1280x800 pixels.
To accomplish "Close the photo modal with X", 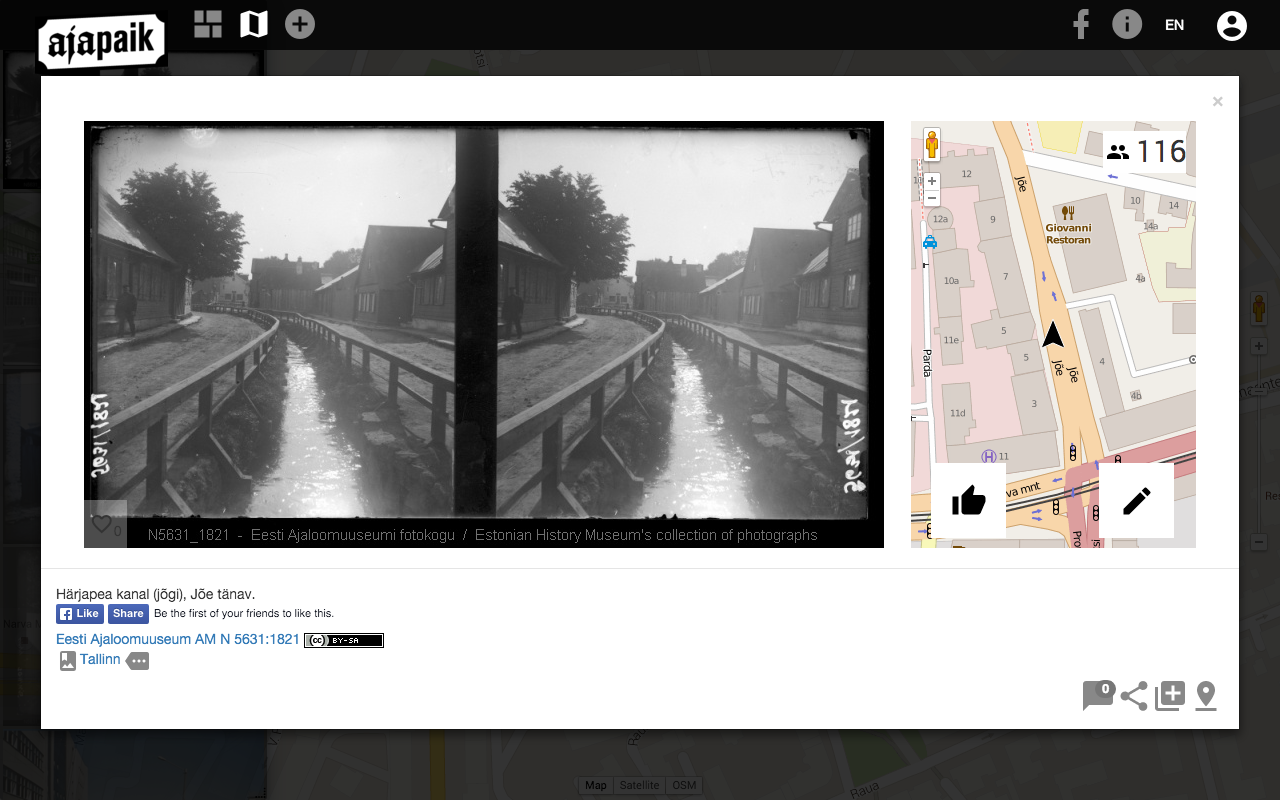I will pos(1217,101).
